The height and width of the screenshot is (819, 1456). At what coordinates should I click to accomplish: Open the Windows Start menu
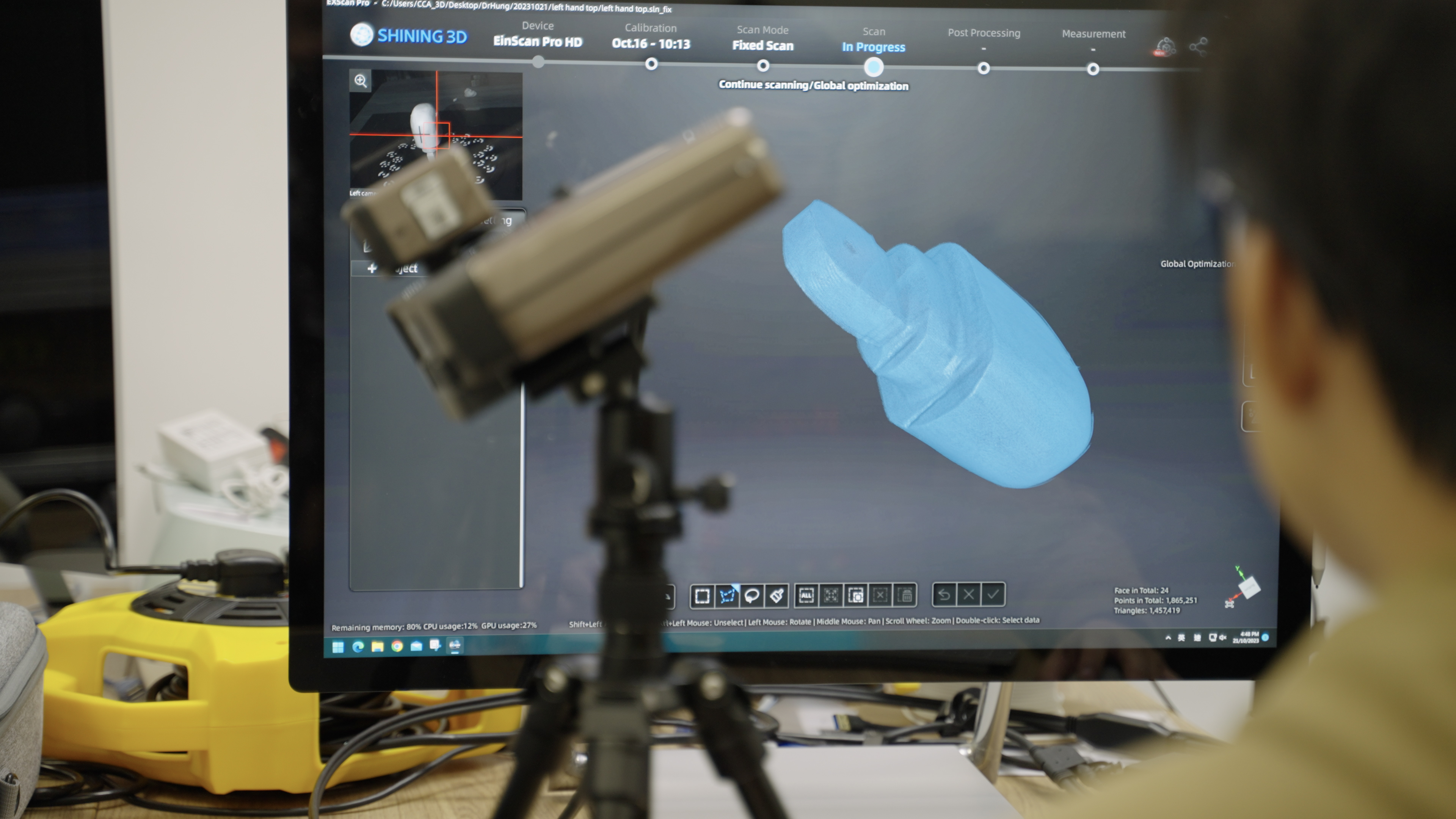[x=338, y=647]
